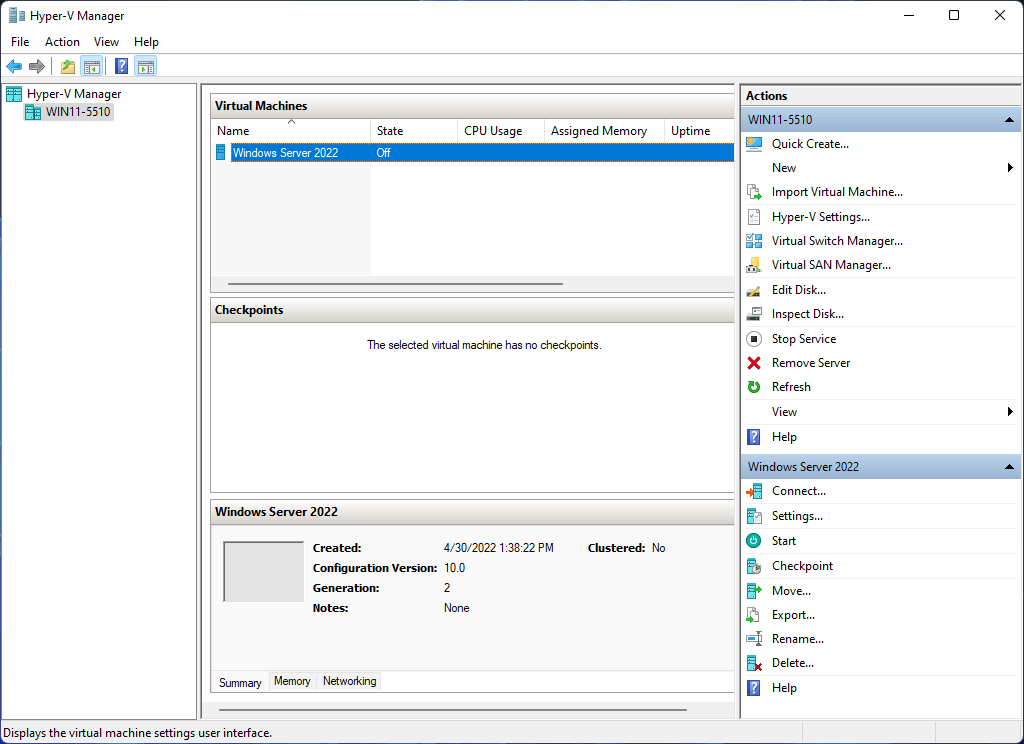Click the Checkpoint icon
This screenshot has width=1024, height=744.
(754, 566)
